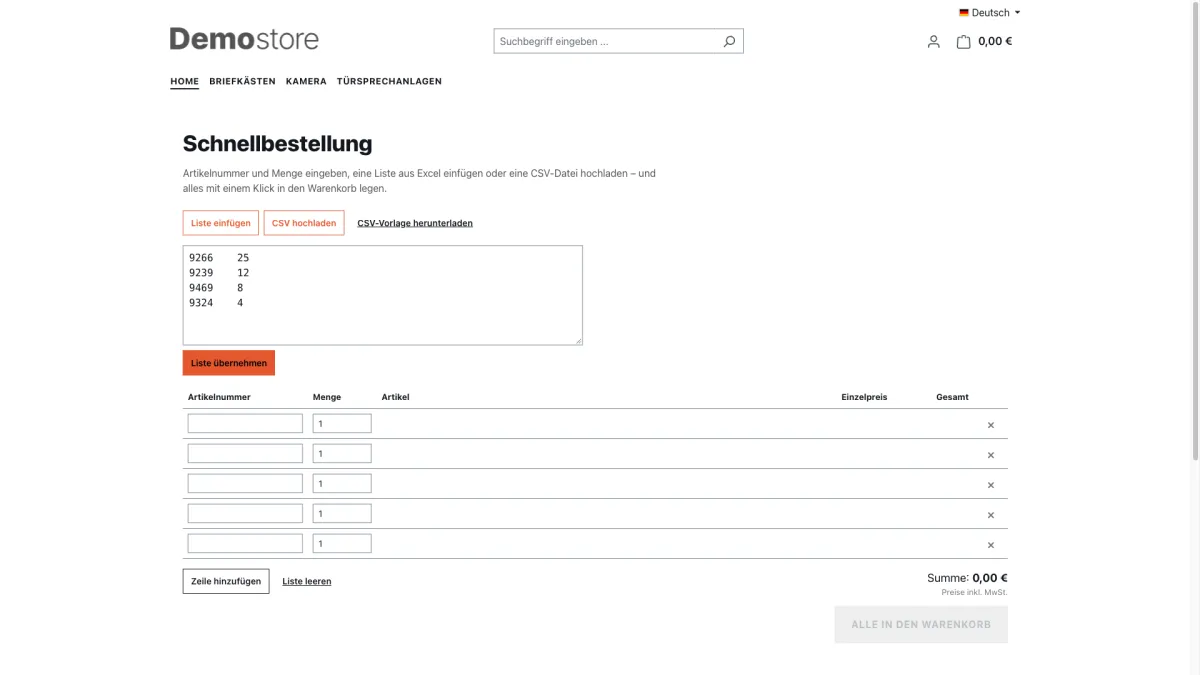Focus the fifth row Menge field
Image resolution: width=1200 pixels, height=675 pixels.
tap(342, 544)
